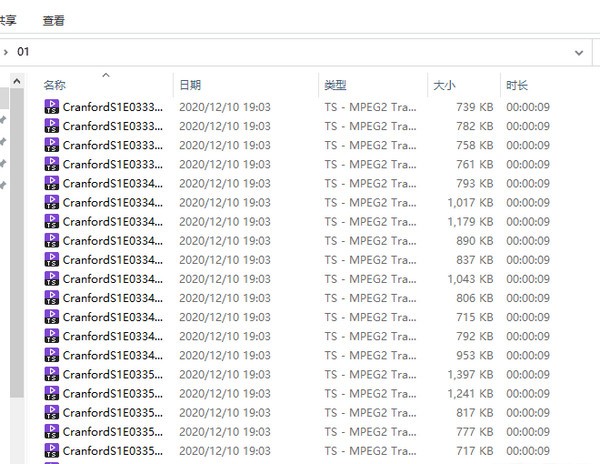Select the file name in the 739 KB row
This screenshot has width=600, height=464.
click(x=112, y=107)
